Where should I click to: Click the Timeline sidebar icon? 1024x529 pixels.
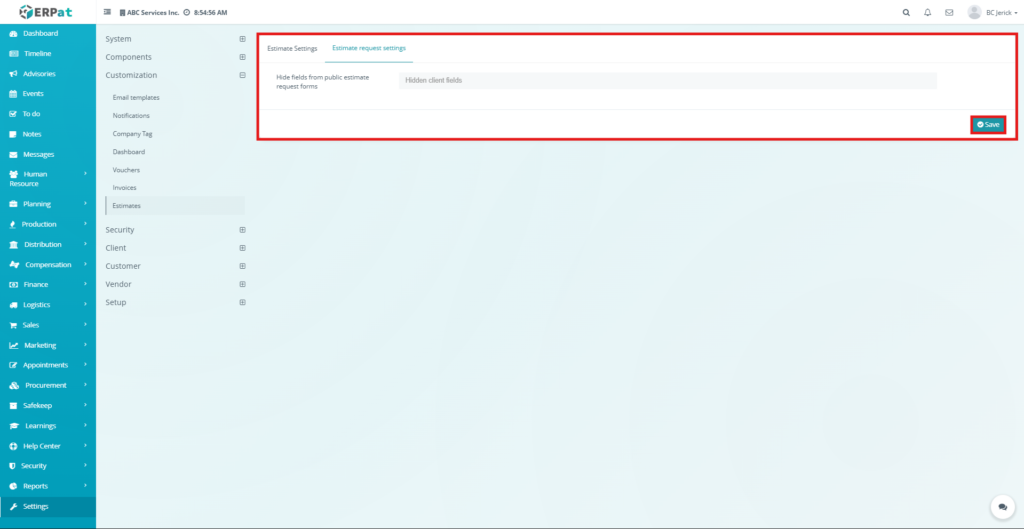(x=14, y=54)
